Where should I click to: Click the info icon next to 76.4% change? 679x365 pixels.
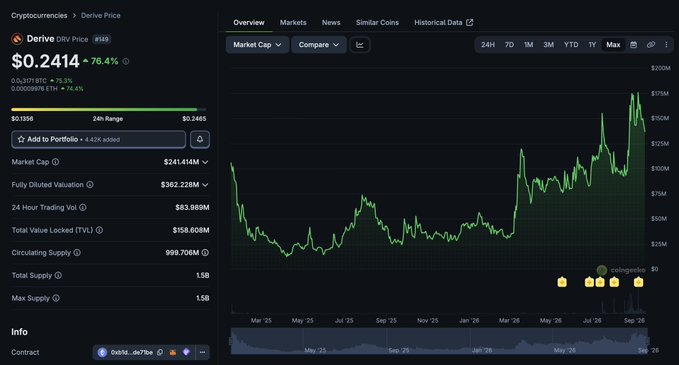pyautogui.click(x=126, y=61)
